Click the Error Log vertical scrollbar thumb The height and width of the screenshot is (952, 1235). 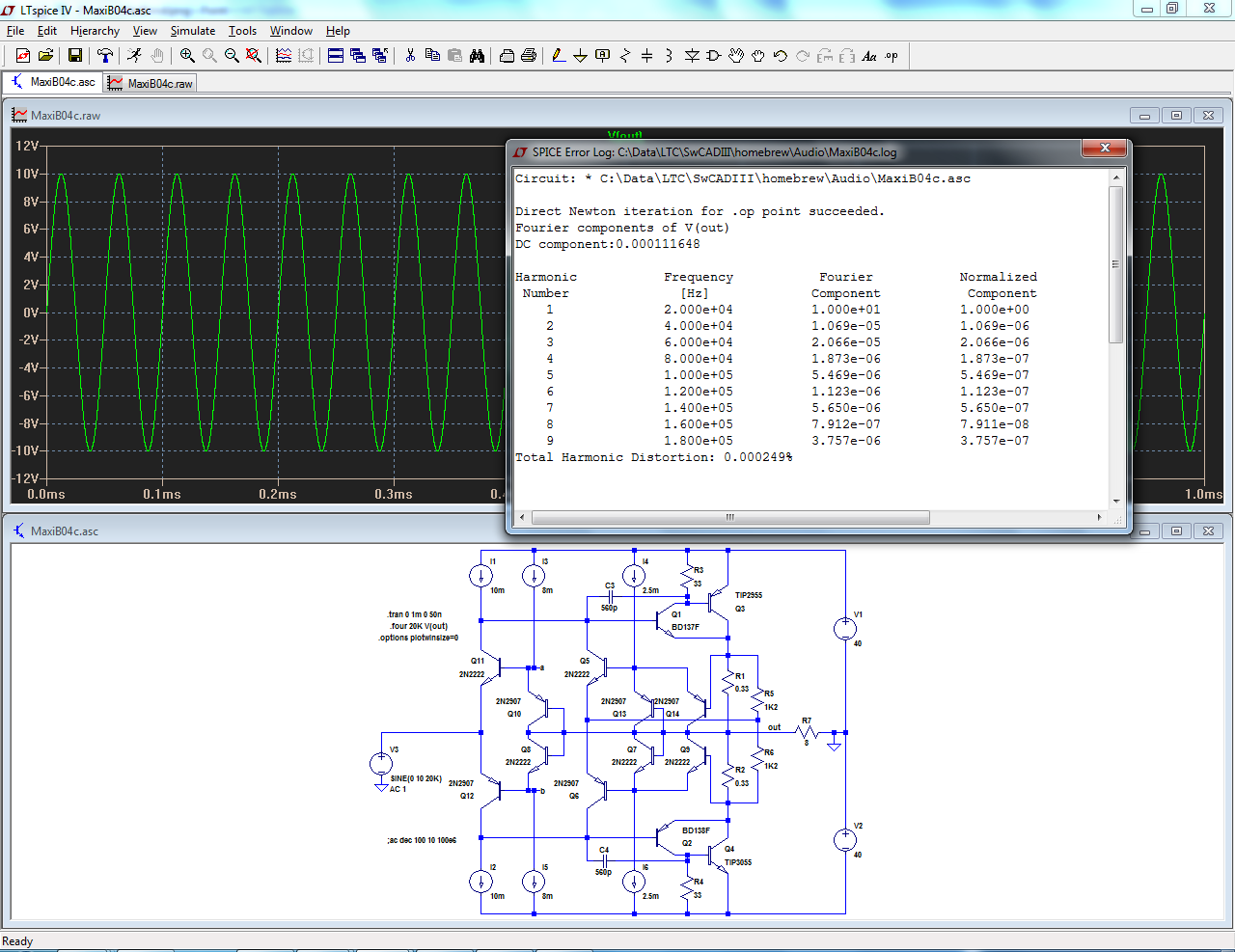pyautogui.click(x=1116, y=265)
